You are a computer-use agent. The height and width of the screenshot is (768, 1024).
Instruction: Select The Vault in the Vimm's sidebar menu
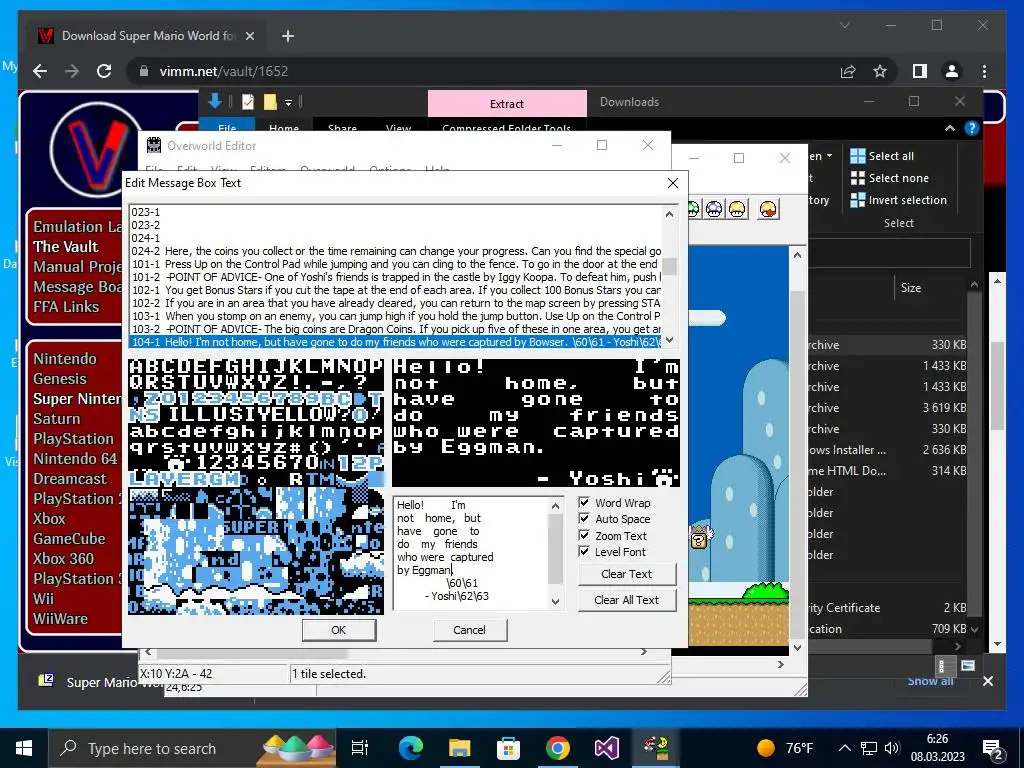click(x=66, y=247)
